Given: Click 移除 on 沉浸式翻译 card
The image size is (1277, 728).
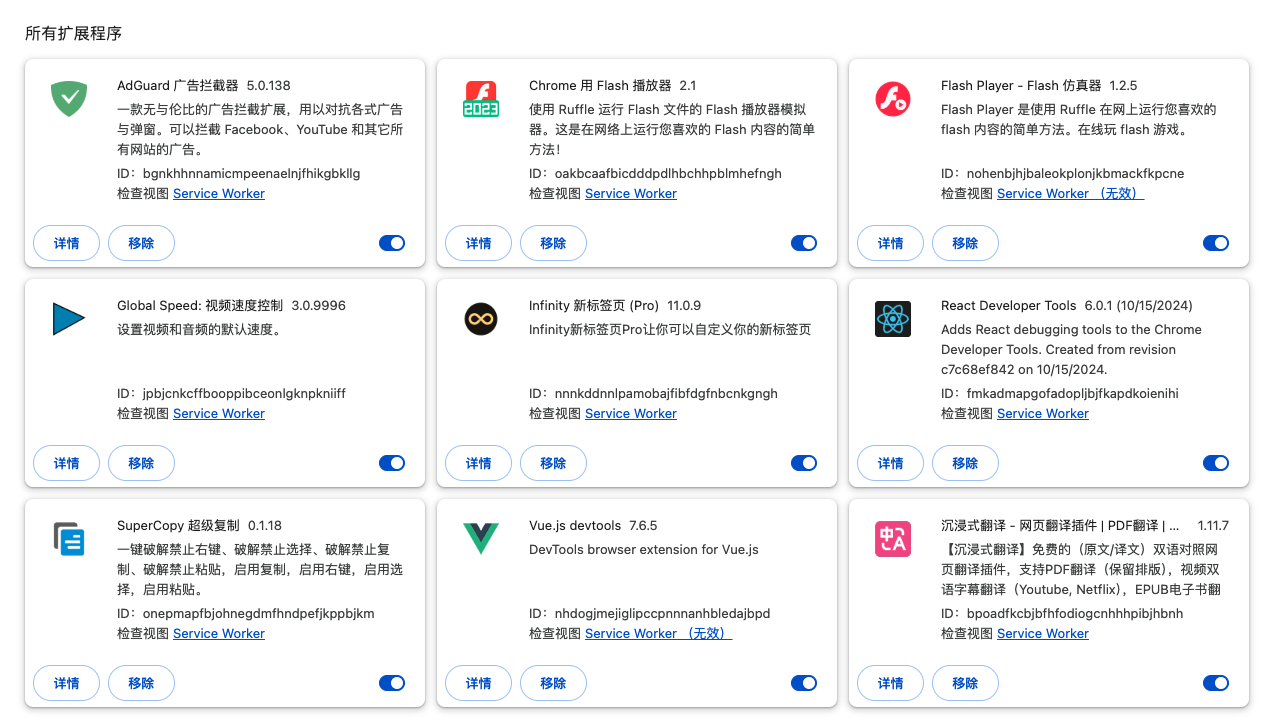Looking at the screenshot, I should click(965, 683).
